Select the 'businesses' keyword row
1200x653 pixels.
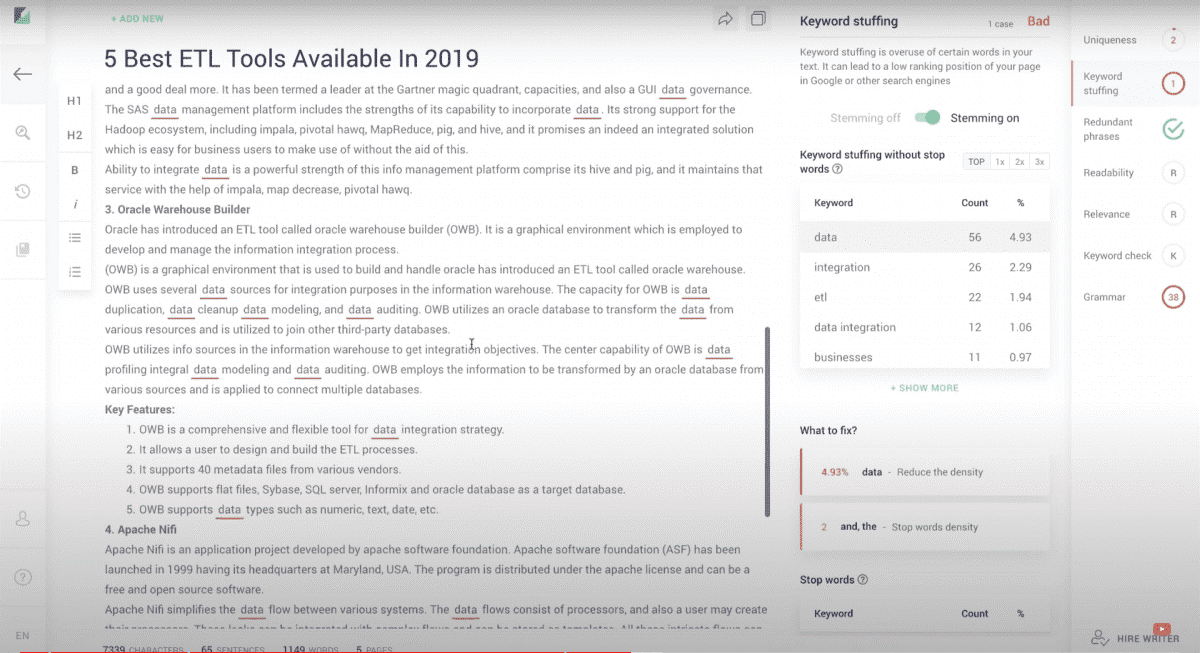(x=925, y=355)
